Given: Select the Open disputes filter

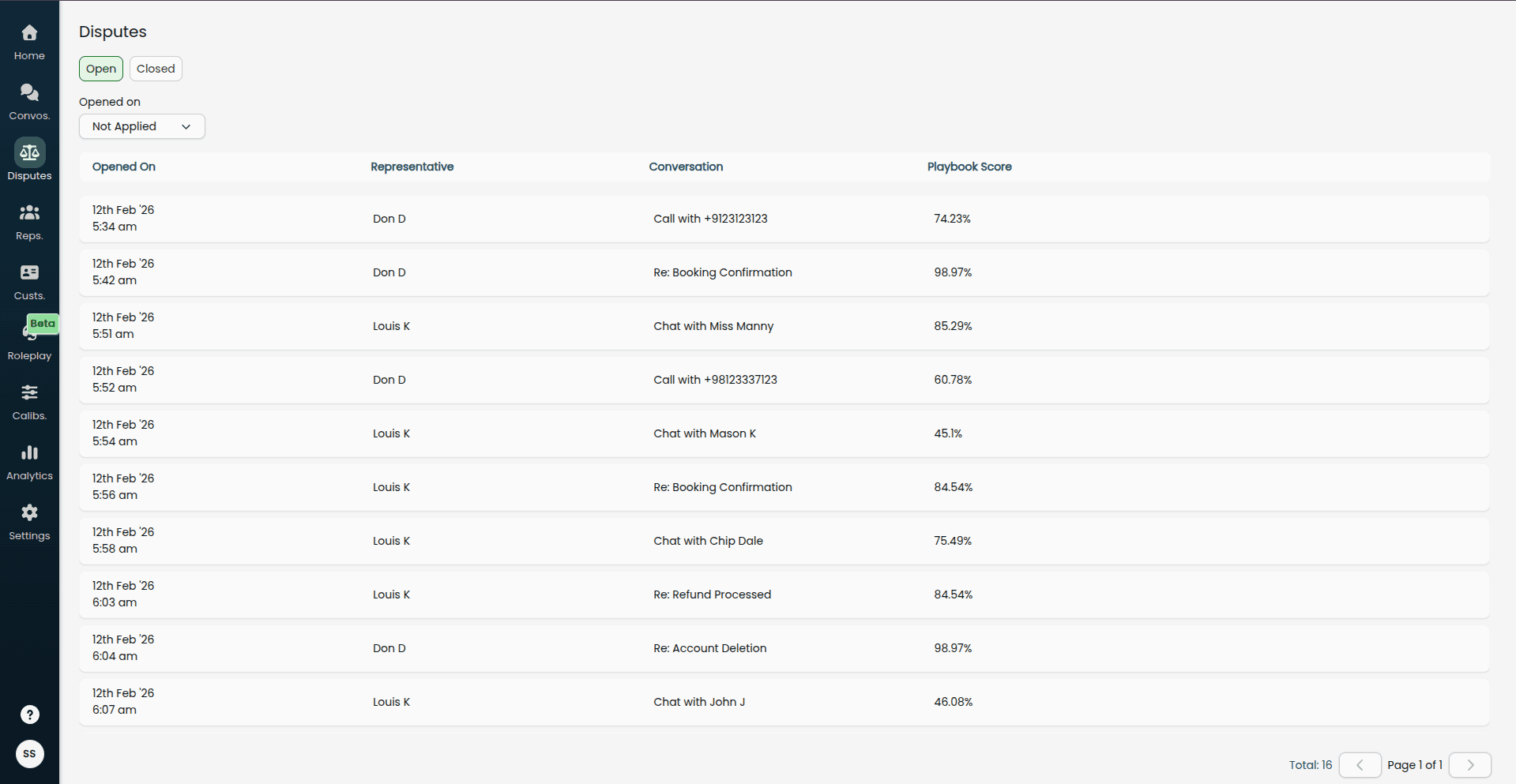Looking at the screenshot, I should [x=100, y=69].
